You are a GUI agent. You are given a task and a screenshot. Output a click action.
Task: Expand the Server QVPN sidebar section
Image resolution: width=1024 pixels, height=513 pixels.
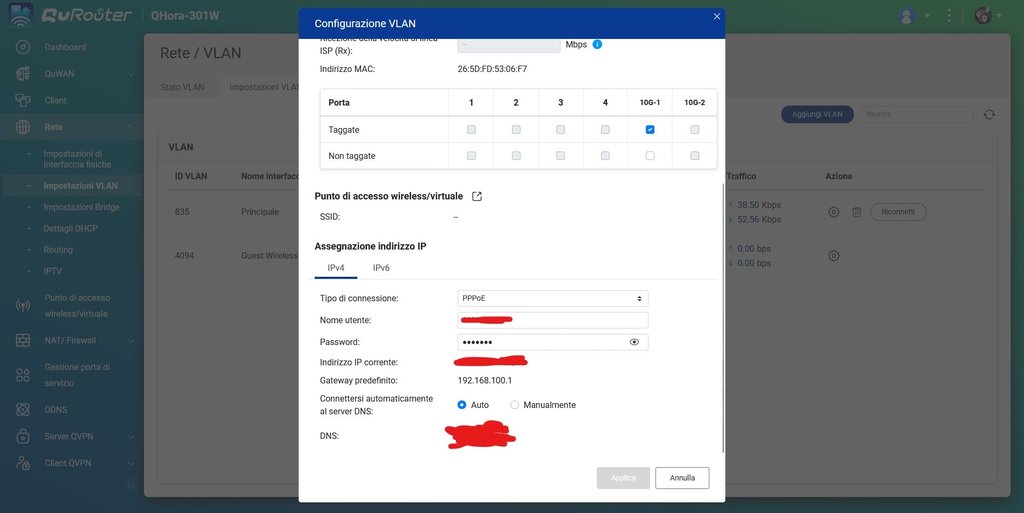click(x=131, y=436)
